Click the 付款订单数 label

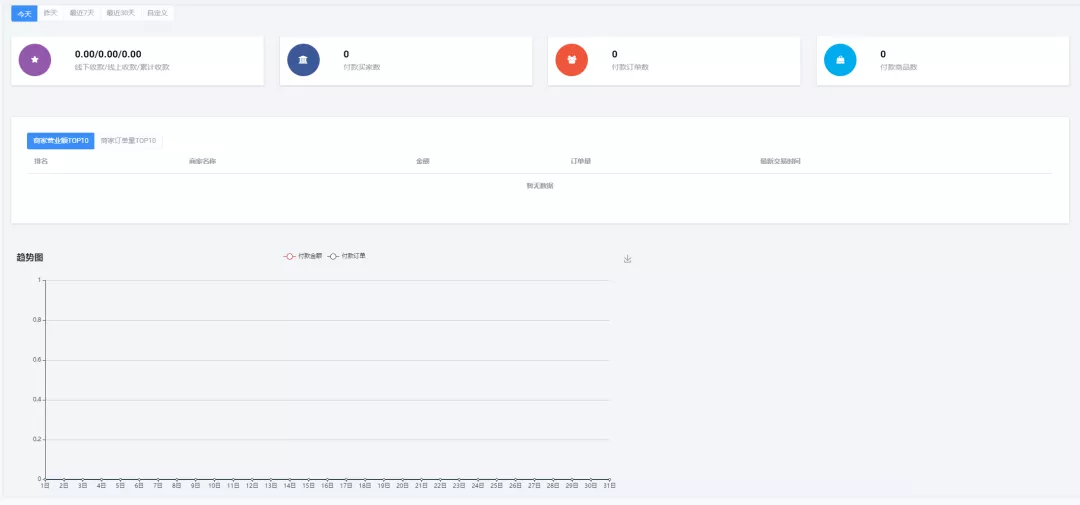[x=630, y=68]
